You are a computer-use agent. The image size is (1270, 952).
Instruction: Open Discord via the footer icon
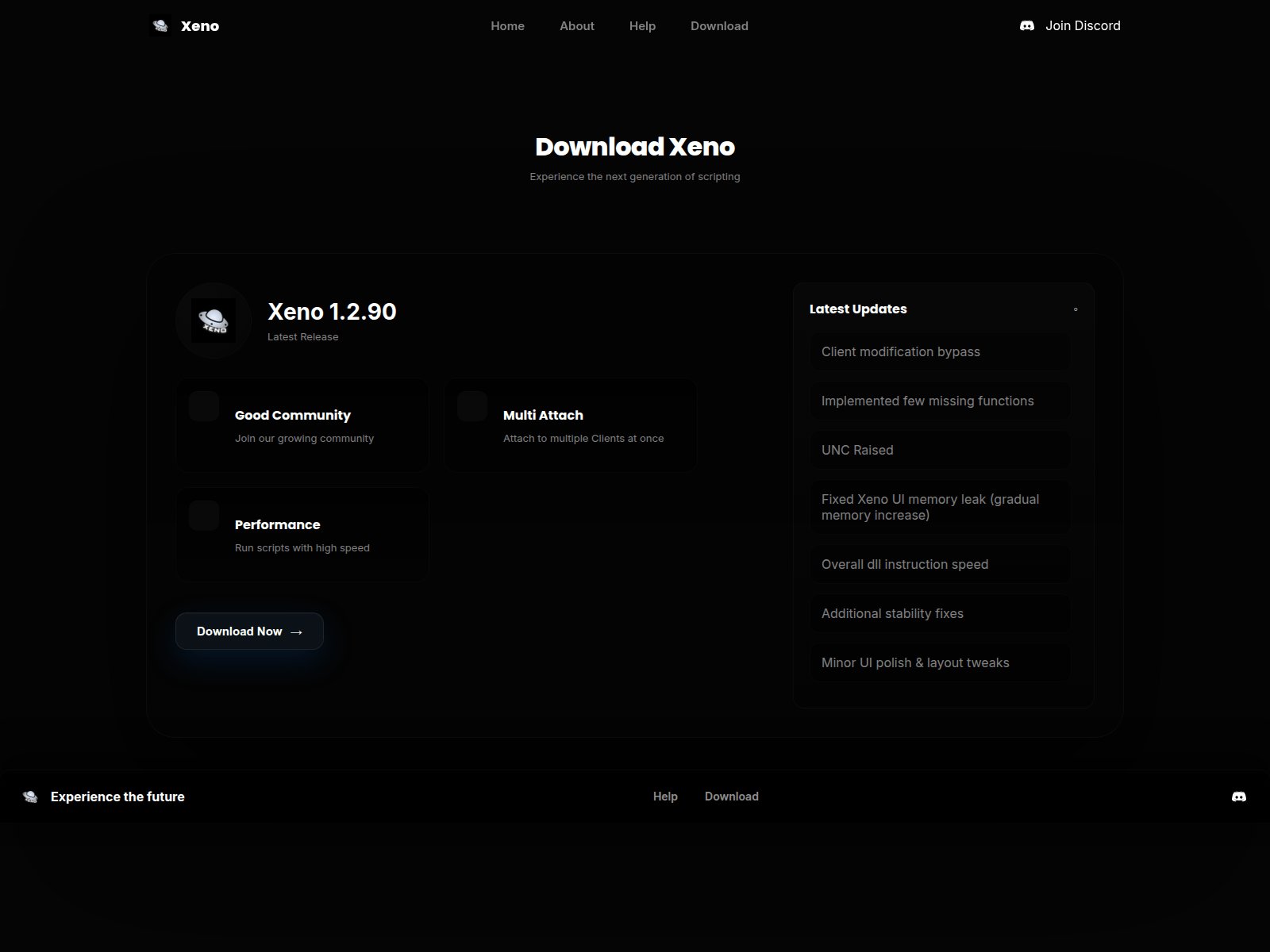[x=1239, y=797]
